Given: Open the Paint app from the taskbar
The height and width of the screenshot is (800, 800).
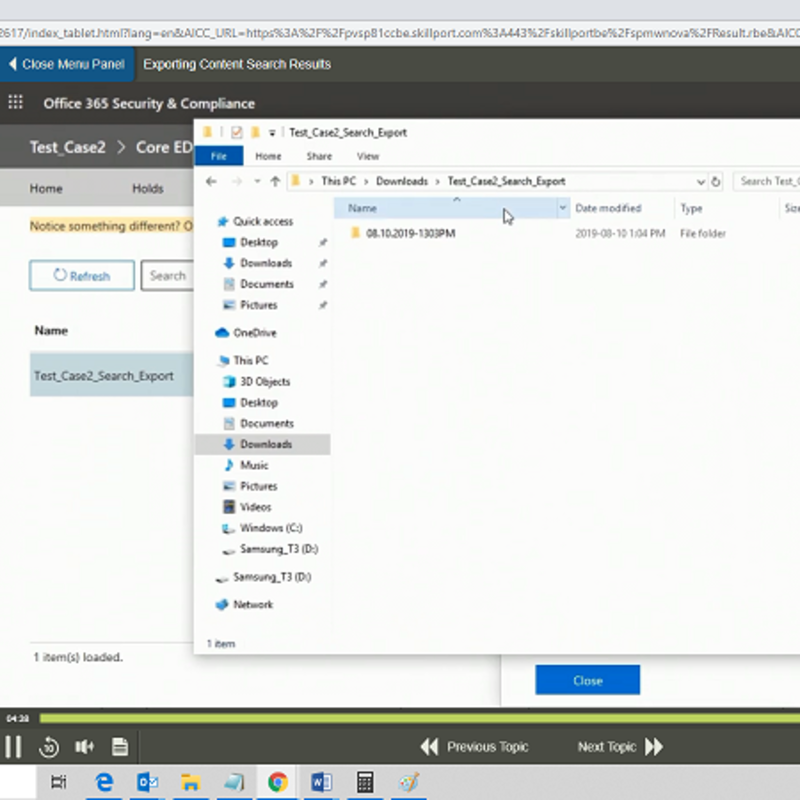Looking at the screenshot, I should [409, 782].
